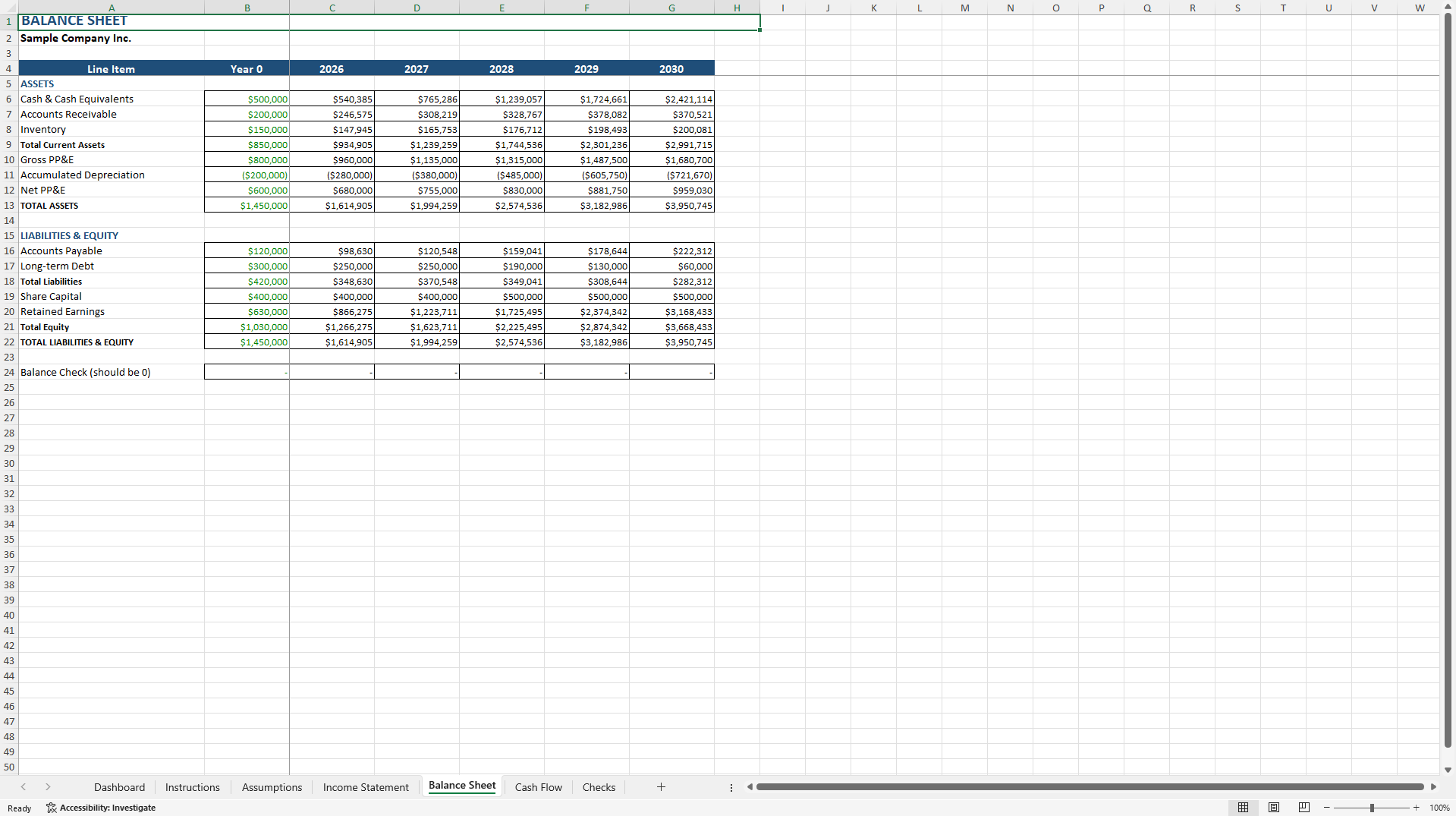Select Gross PP&E 2027 value $1,135,000
This screenshot has width=1456, height=816.
(x=417, y=159)
